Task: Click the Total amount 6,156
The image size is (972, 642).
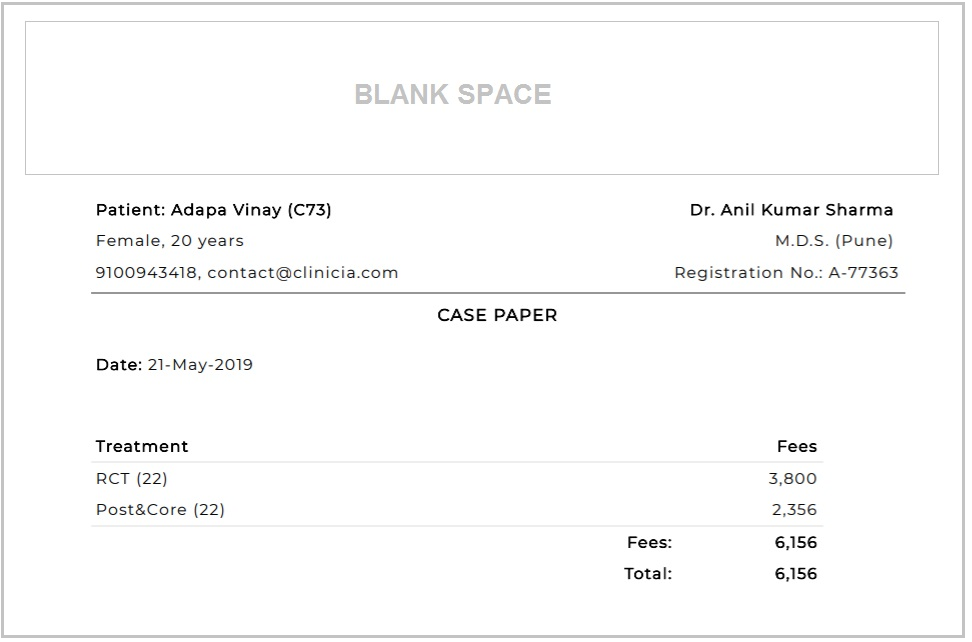Action: coord(796,574)
